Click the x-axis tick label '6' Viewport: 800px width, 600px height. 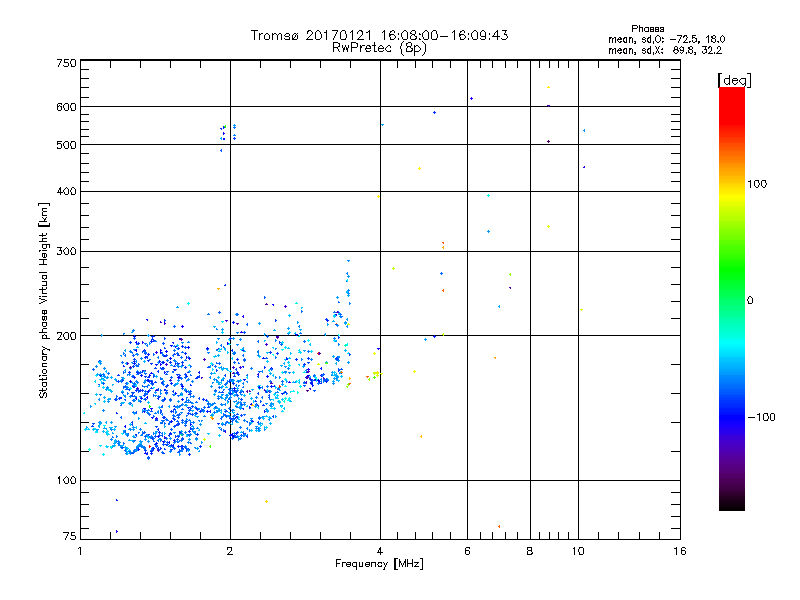coord(467,551)
